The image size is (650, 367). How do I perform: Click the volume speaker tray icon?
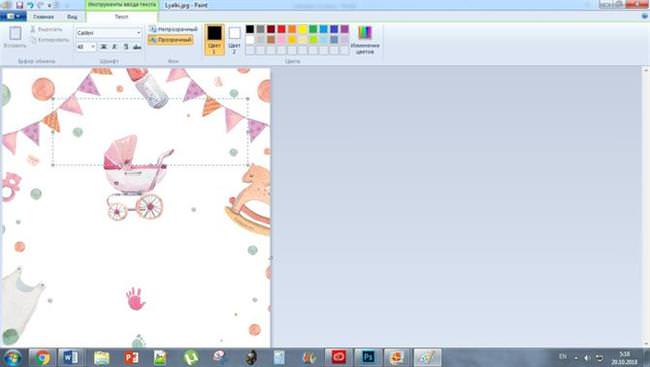587,357
